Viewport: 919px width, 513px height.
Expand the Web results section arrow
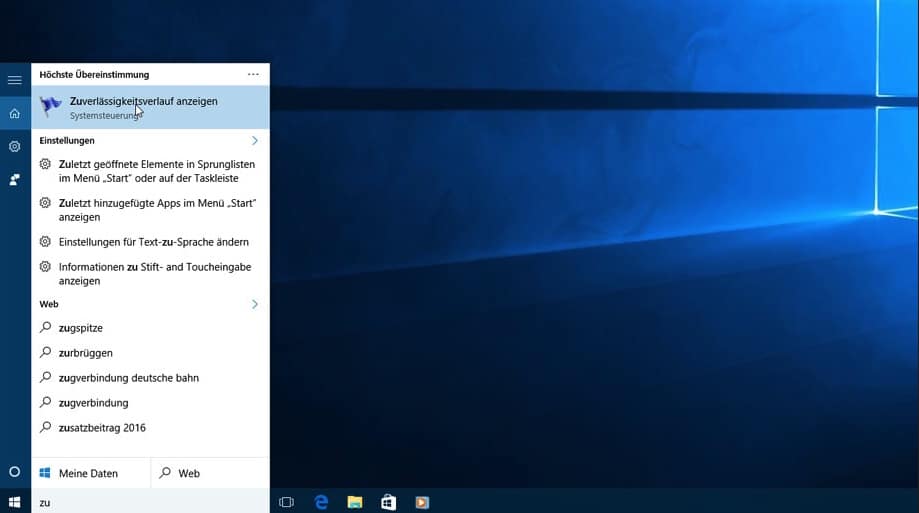coord(255,304)
